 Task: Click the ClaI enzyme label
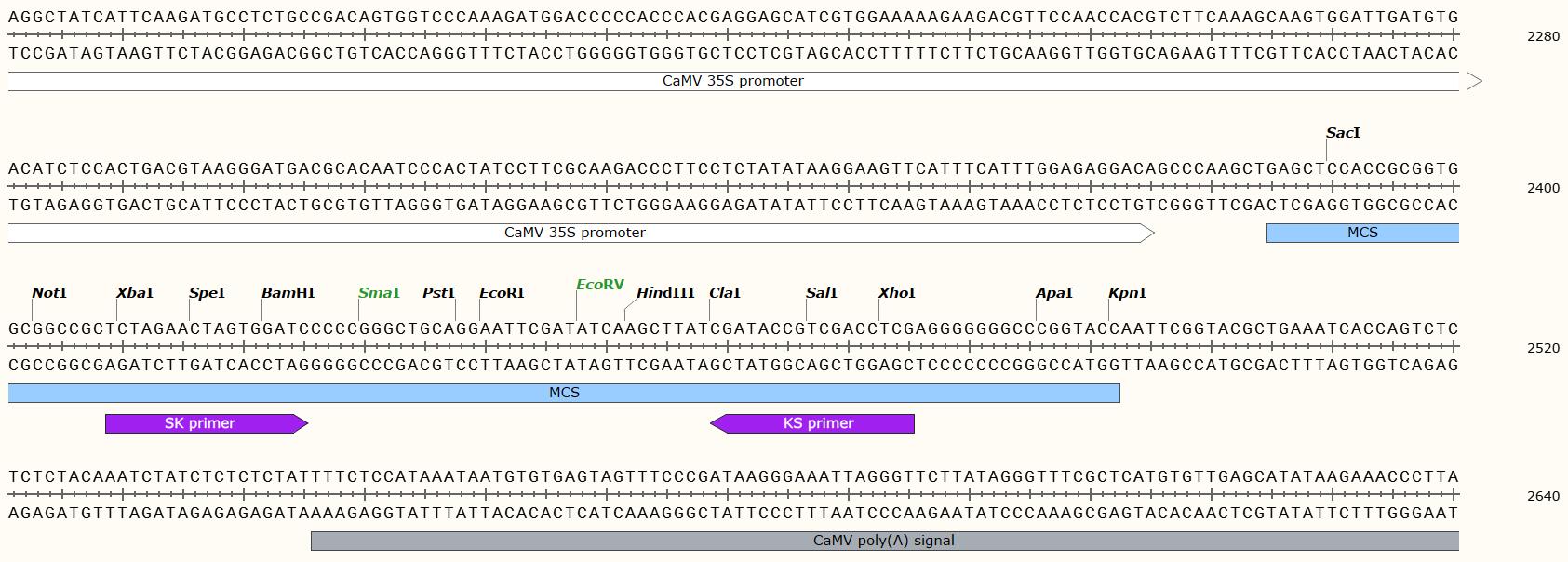725,293
